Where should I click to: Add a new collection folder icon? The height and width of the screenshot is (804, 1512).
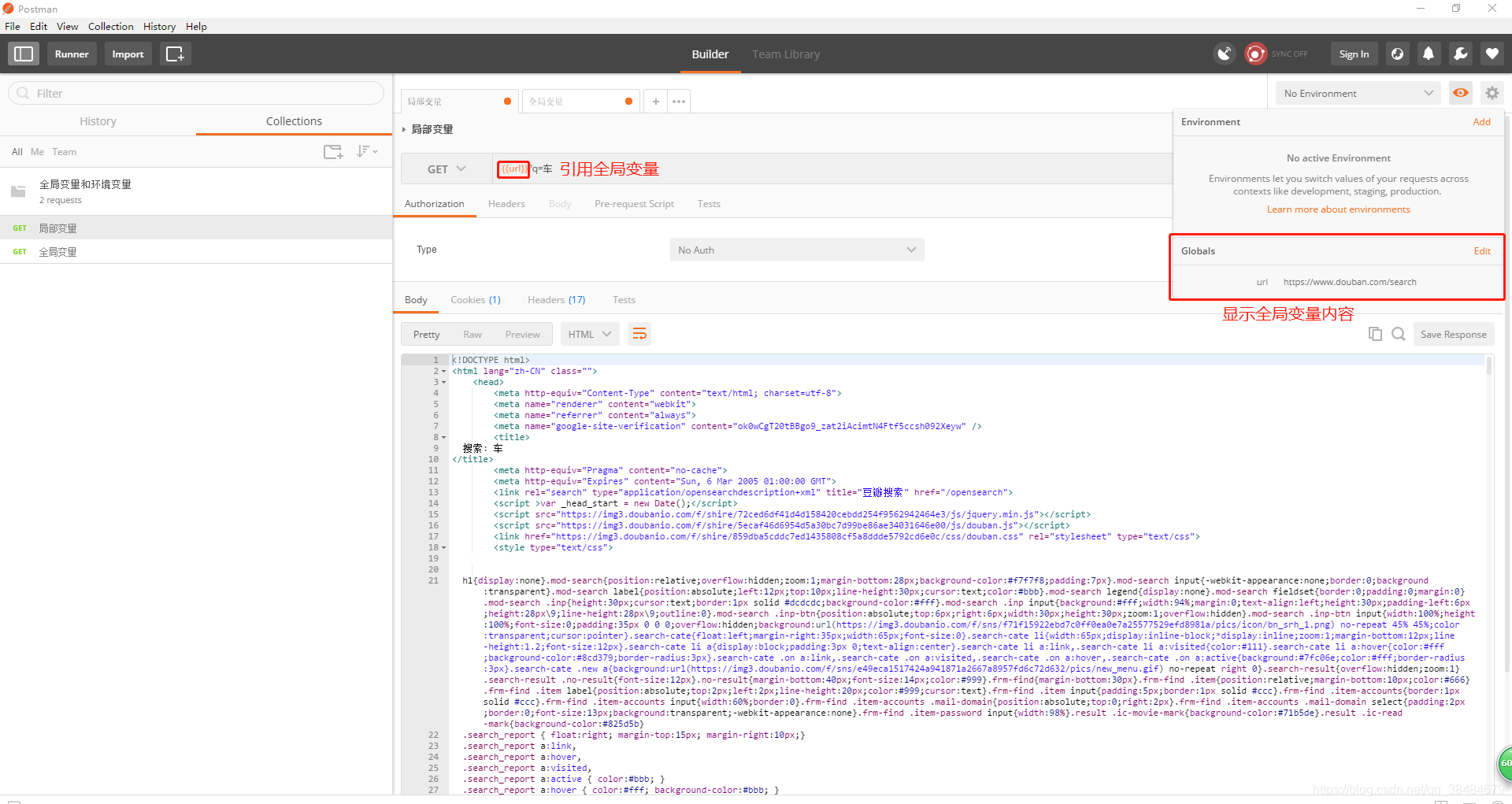[x=333, y=151]
